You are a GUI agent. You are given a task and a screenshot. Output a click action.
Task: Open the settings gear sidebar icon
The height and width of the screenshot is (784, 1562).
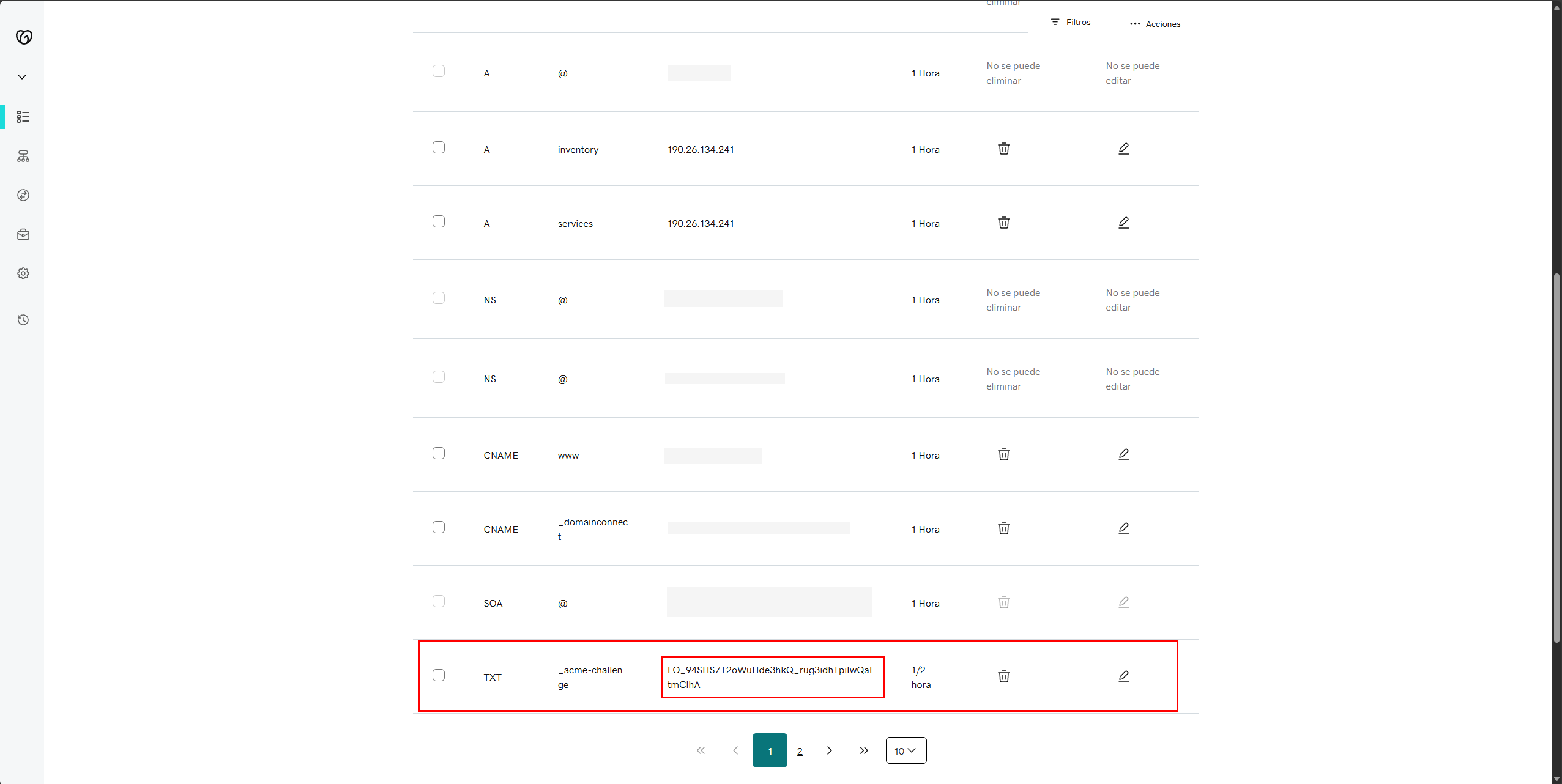(x=23, y=273)
